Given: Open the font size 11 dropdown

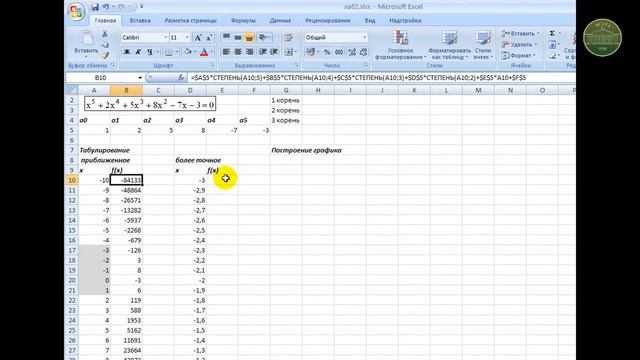Looking at the screenshot, I should point(187,38).
